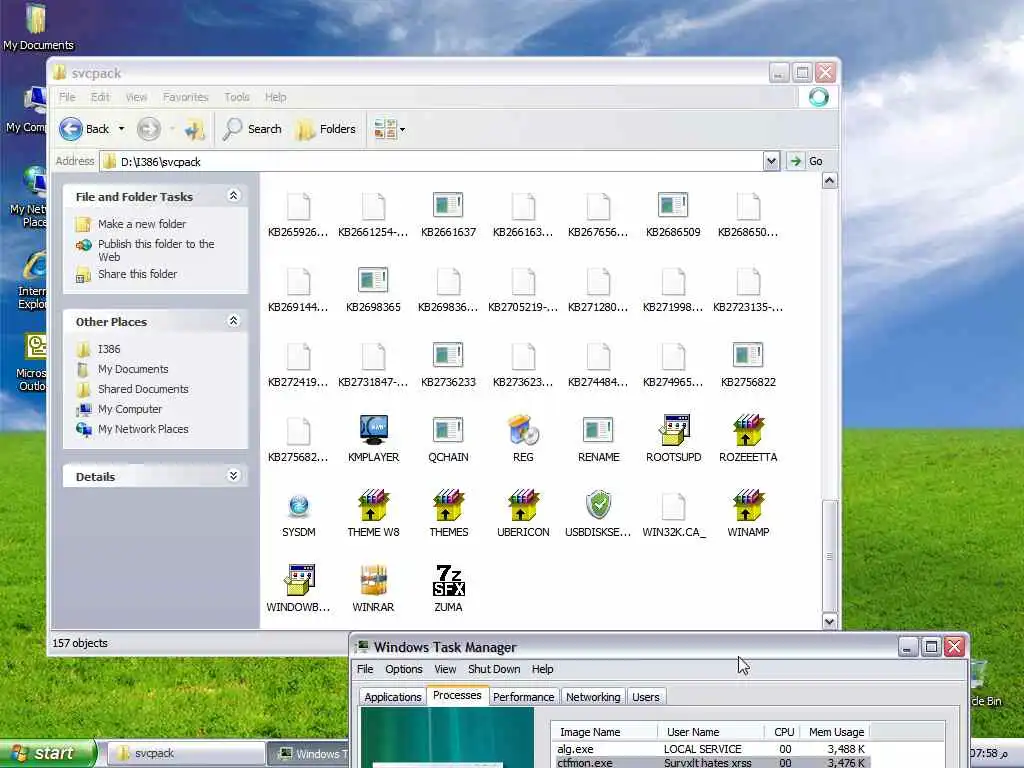Open the File menu in svcpack window

67,97
